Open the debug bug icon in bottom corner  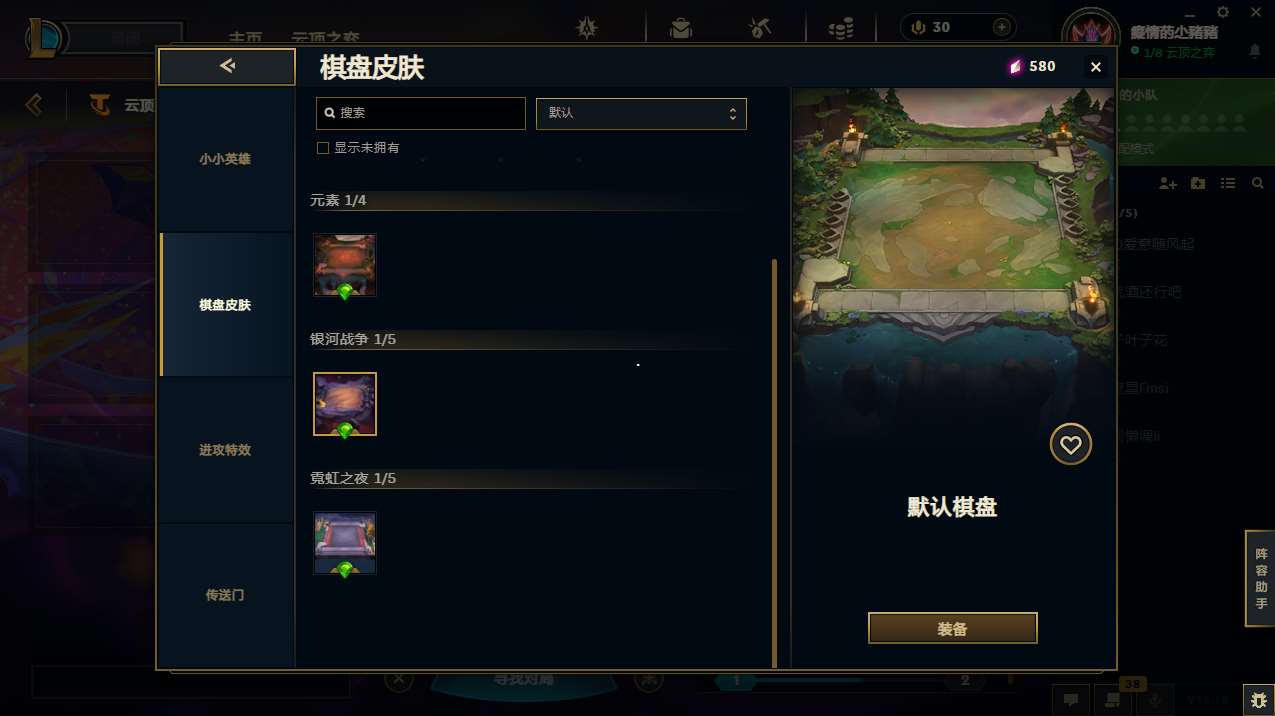point(1257,698)
